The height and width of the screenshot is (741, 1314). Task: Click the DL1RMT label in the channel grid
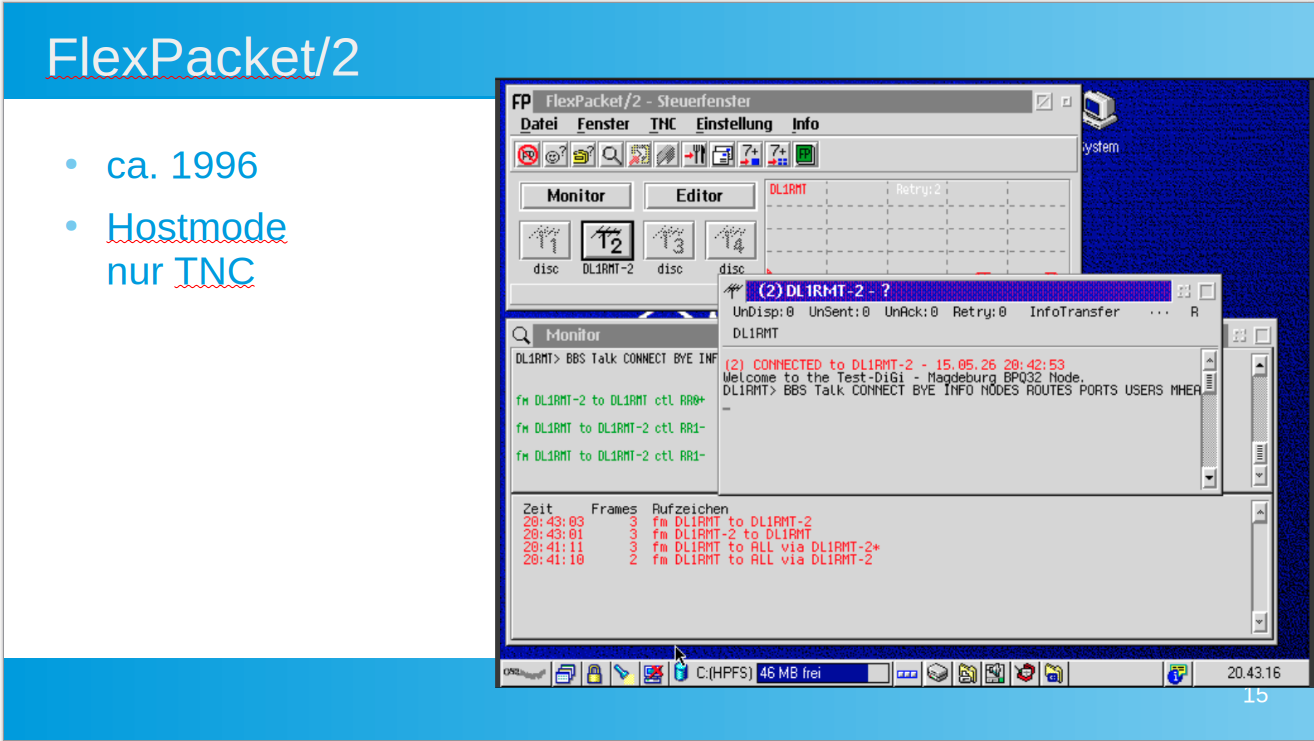pos(788,189)
